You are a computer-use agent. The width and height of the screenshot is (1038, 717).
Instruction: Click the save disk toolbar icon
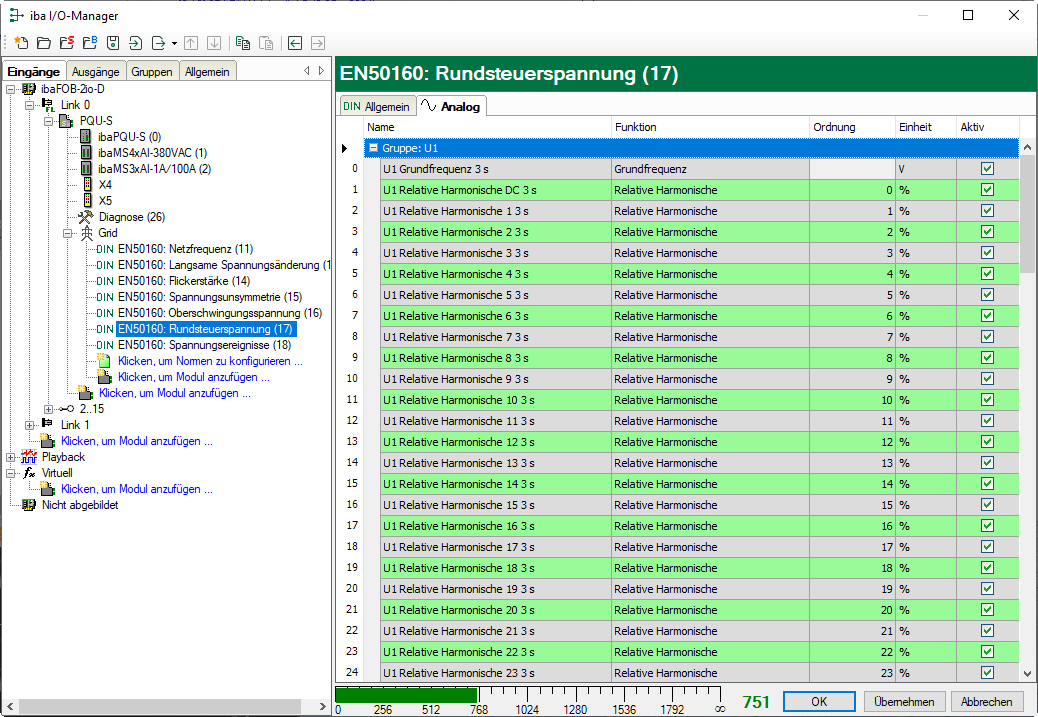coord(112,43)
